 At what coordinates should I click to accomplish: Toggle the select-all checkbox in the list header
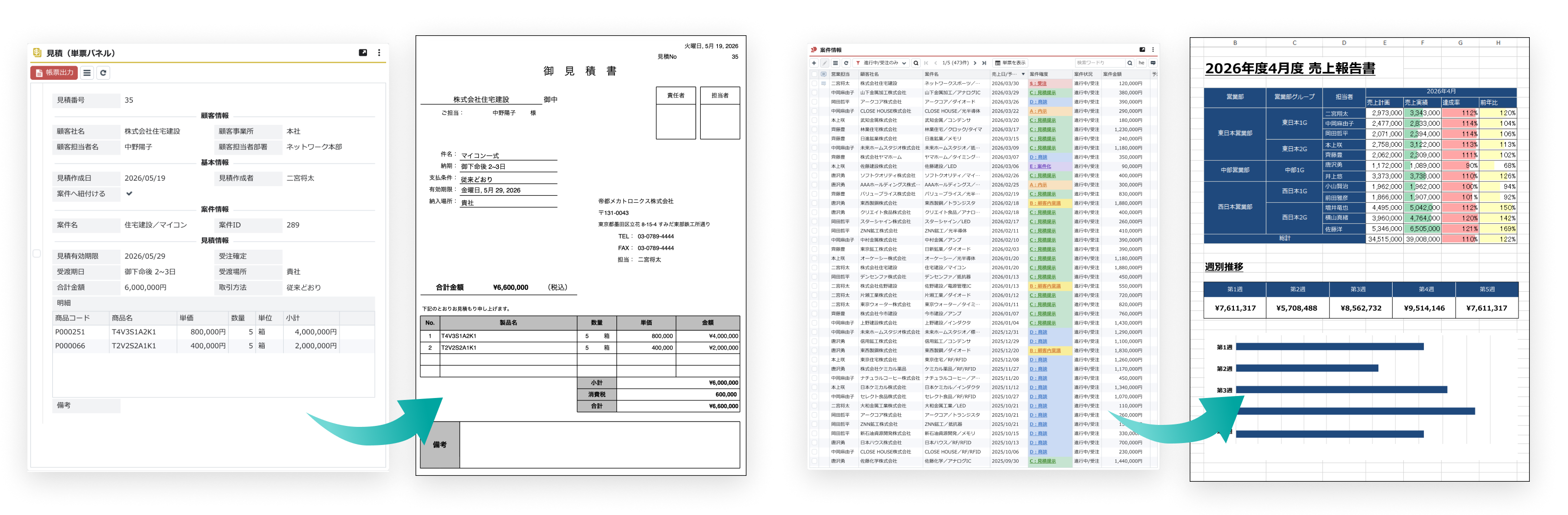(x=815, y=74)
